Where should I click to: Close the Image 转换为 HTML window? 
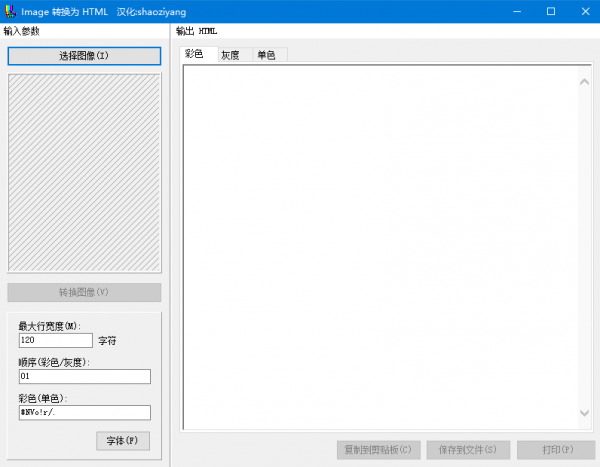click(x=585, y=11)
